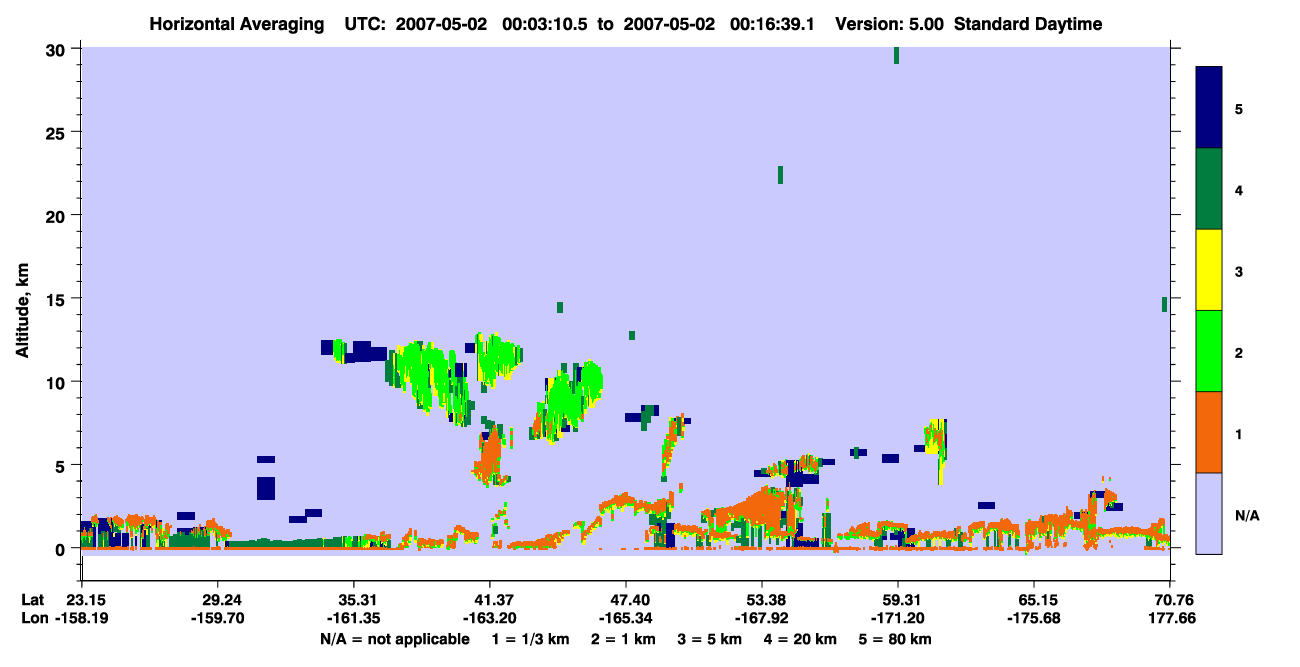1300x667 pixels.
Task: Click the end time '00:16:39.1' in title
Action: [x=773, y=24]
